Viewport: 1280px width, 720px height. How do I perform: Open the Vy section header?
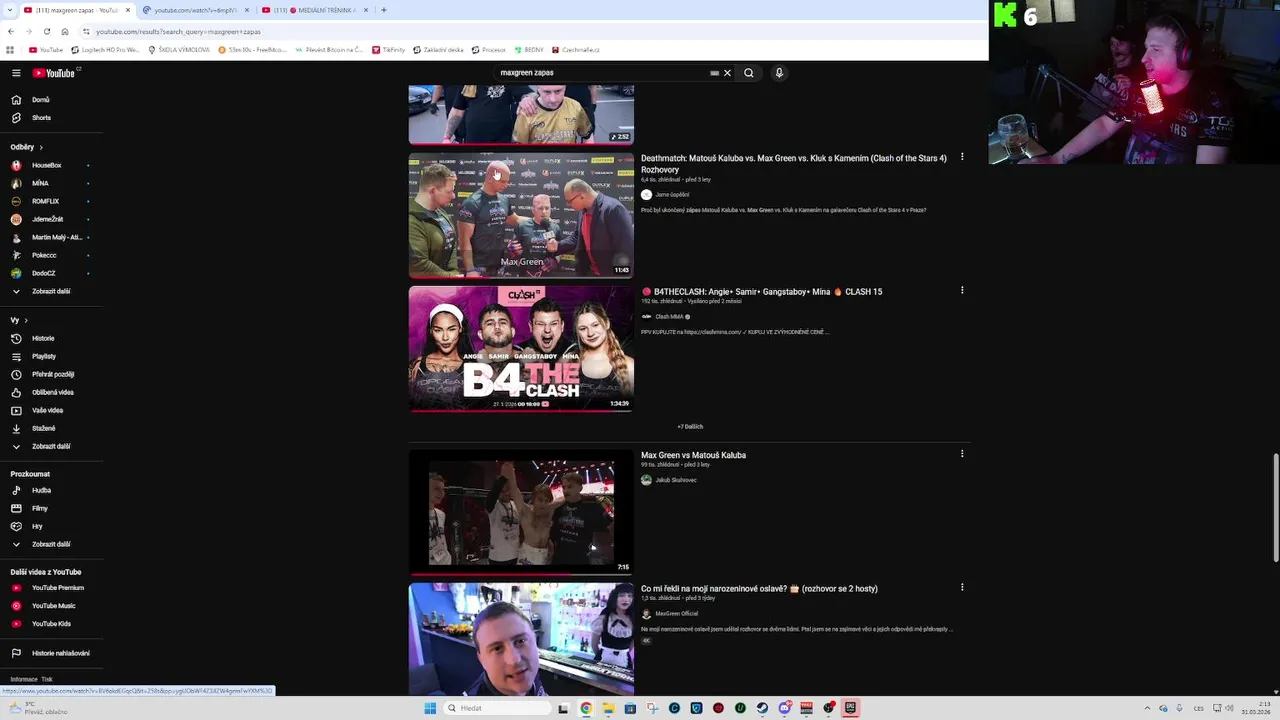pos(19,320)
